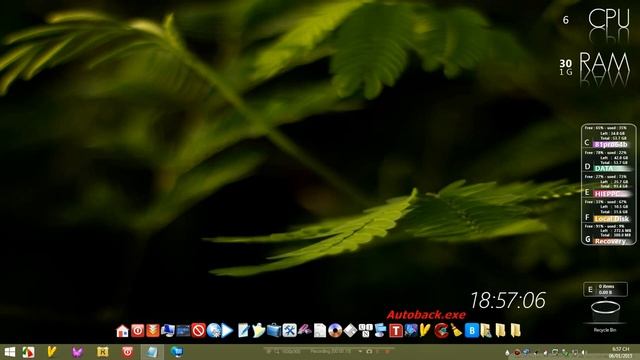The height and width of the screenshot is (360, 640).
Task: Open the volume speaker tray icon
Action: tap(584, 352)
